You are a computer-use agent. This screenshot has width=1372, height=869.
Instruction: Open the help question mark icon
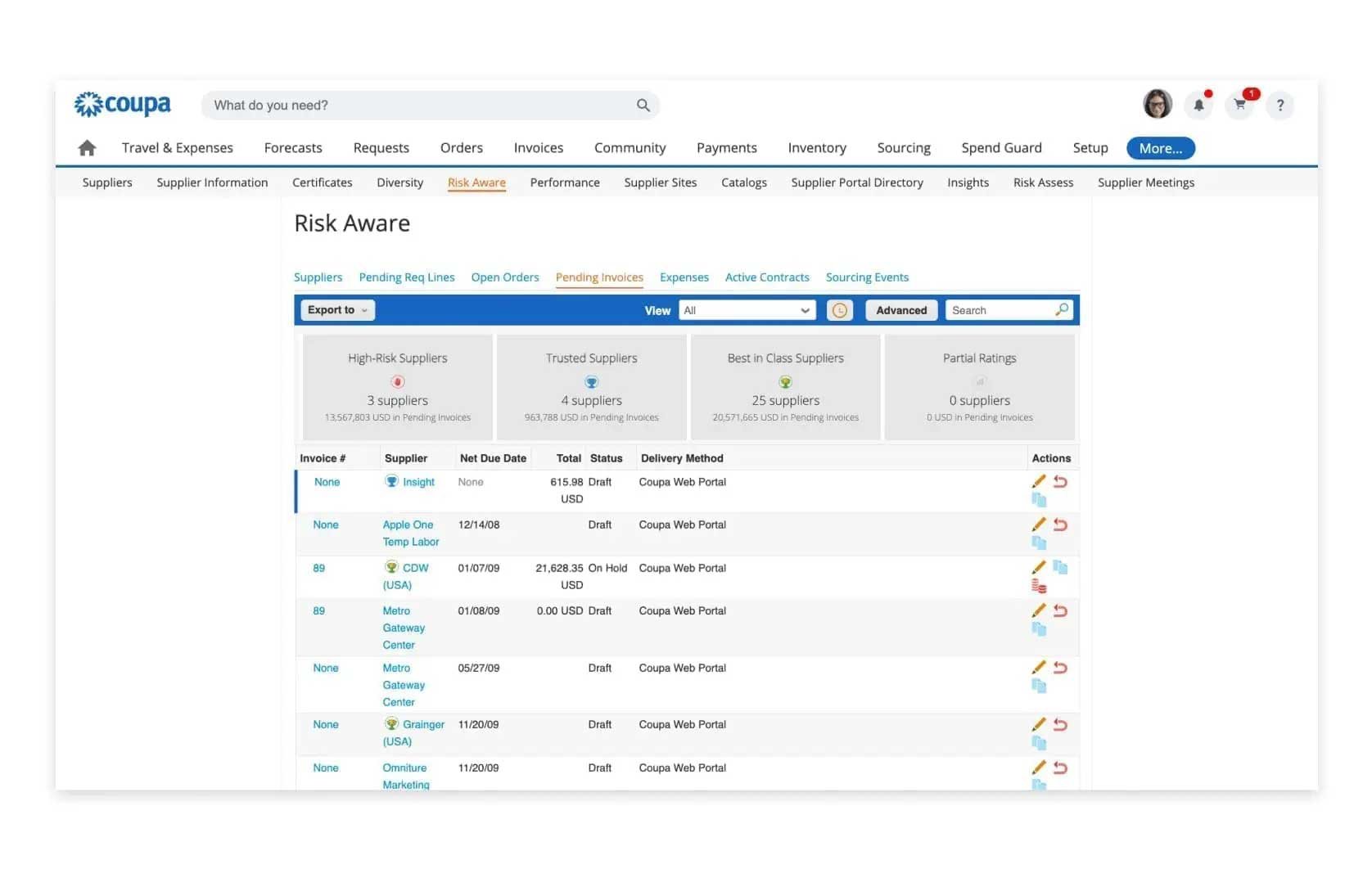tap(1280, 105)
